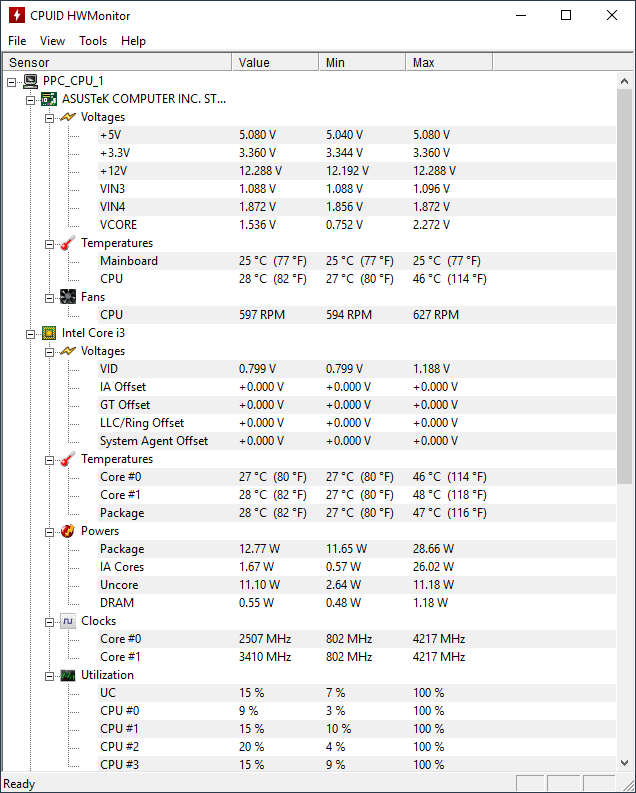Select the CPU #2 utilization row

click(357, 747)
